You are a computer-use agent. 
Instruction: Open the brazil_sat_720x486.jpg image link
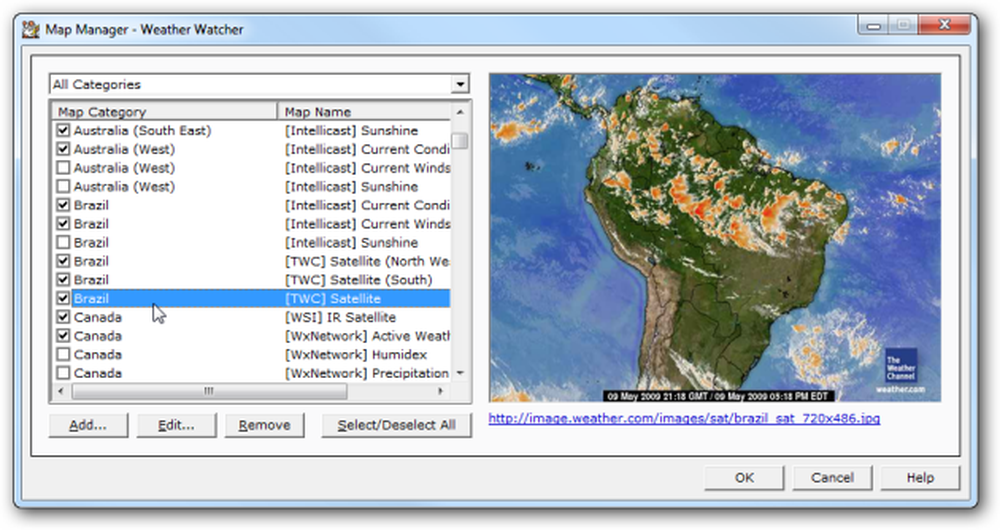click(684, 418)
